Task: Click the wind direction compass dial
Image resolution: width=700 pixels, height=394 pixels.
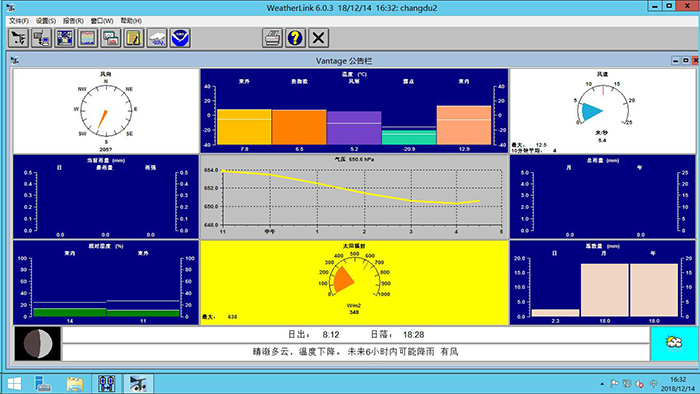Action: coord(106,110)
